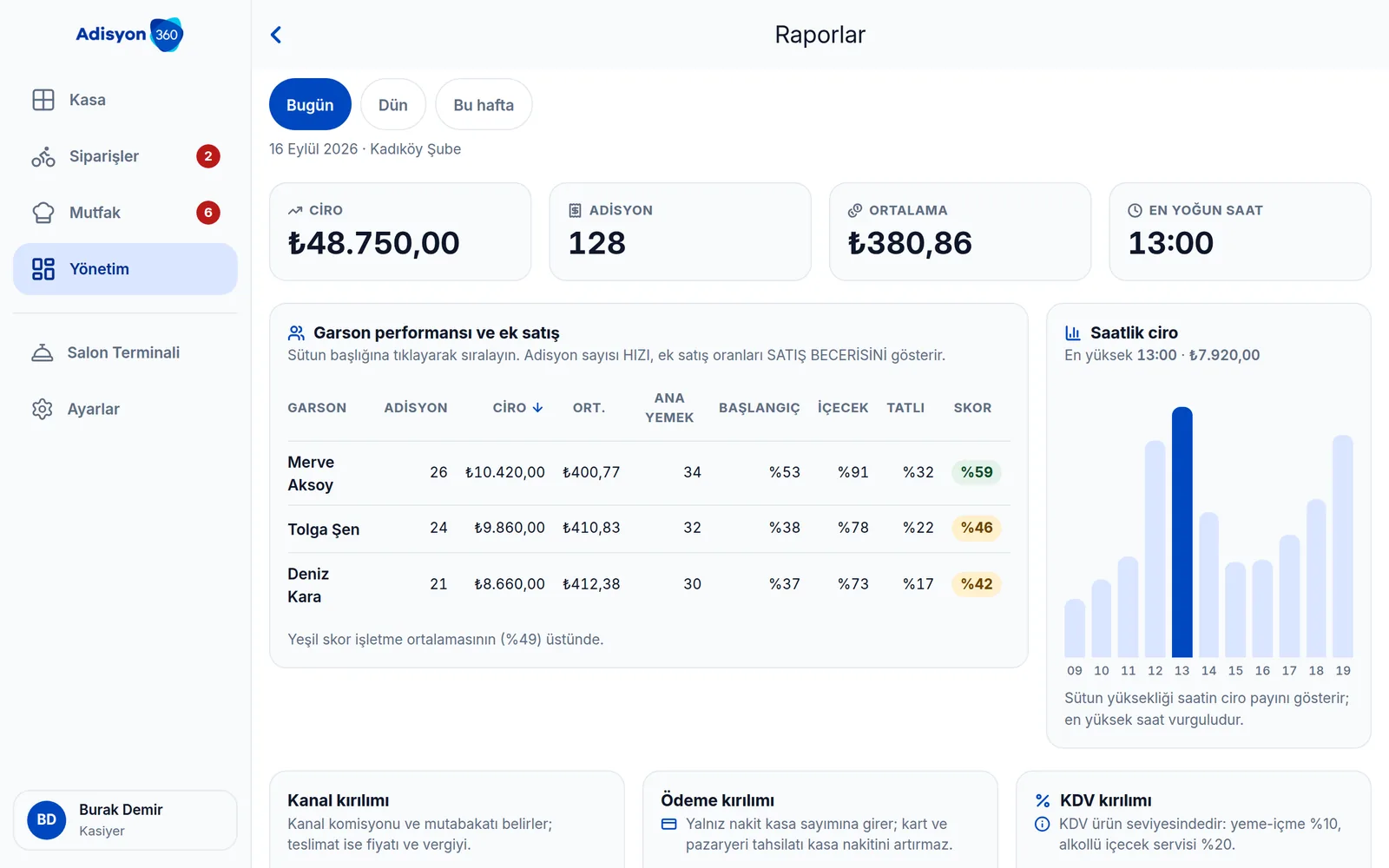1389x868 pixels.
Task: Click the Siparişler badge showing 2
Action: 208,156
